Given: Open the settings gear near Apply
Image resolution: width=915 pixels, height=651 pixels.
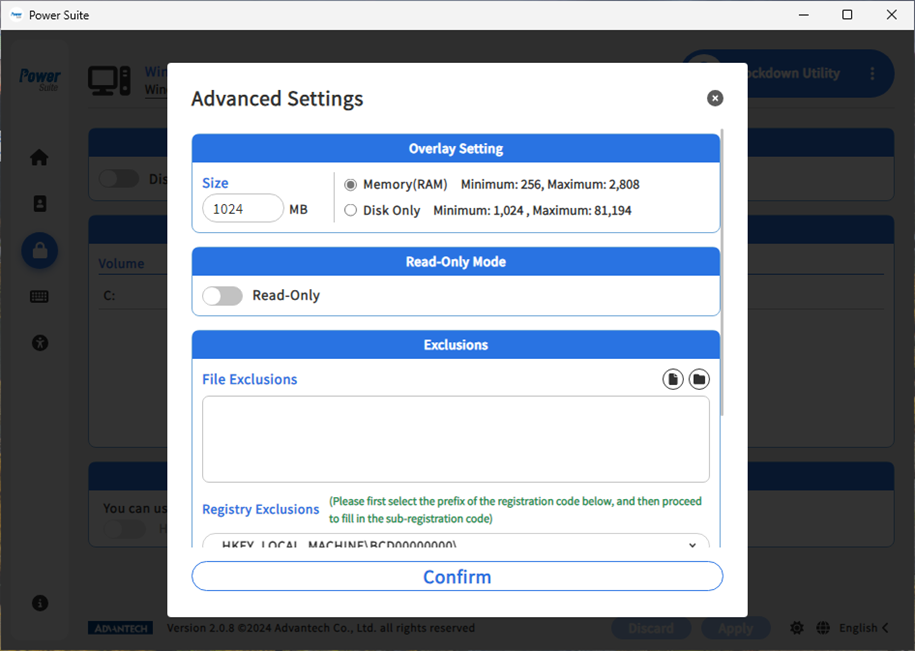Looking at the screenshot, I should pyautogui.click(x=797, y=627).
